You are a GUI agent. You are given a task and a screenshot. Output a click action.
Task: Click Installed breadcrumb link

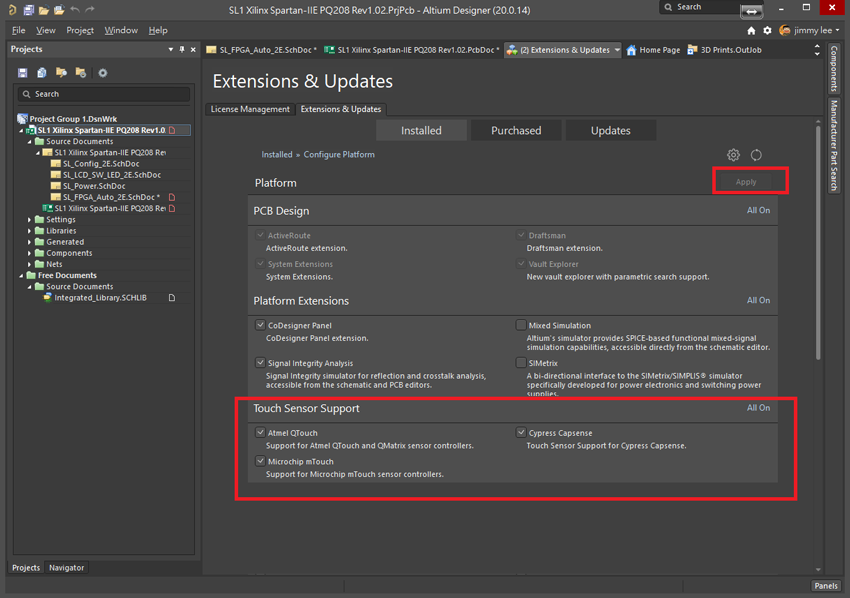point(276,155)
